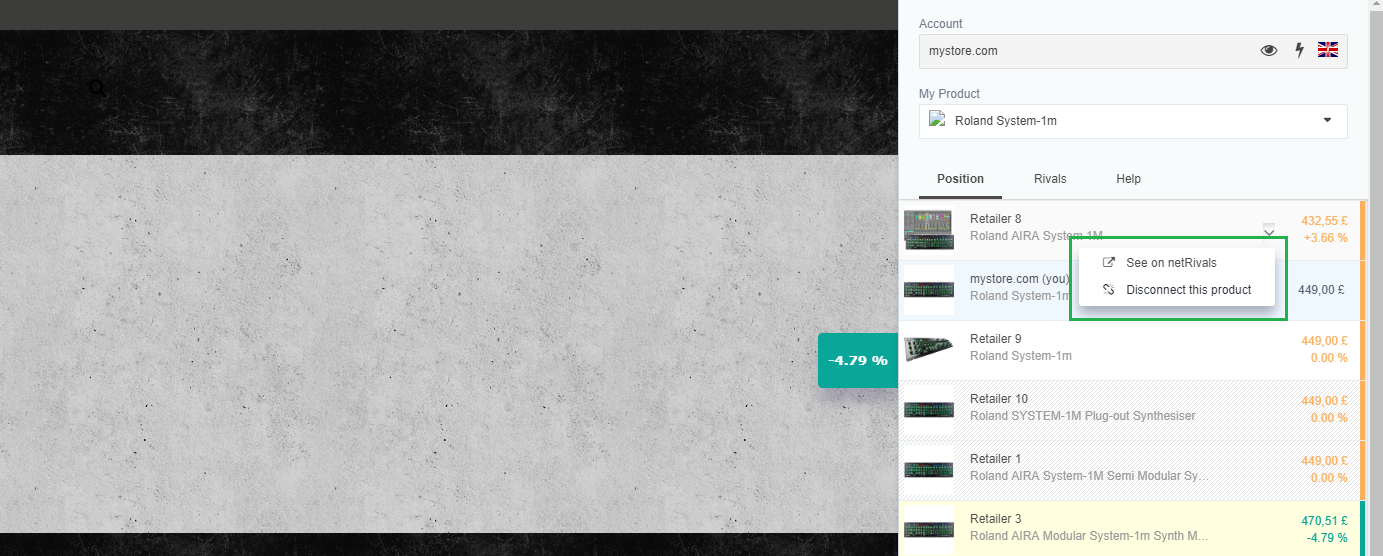Open the My Product dropdown arrow
1383x556 pixels.
pos(1327,120)
